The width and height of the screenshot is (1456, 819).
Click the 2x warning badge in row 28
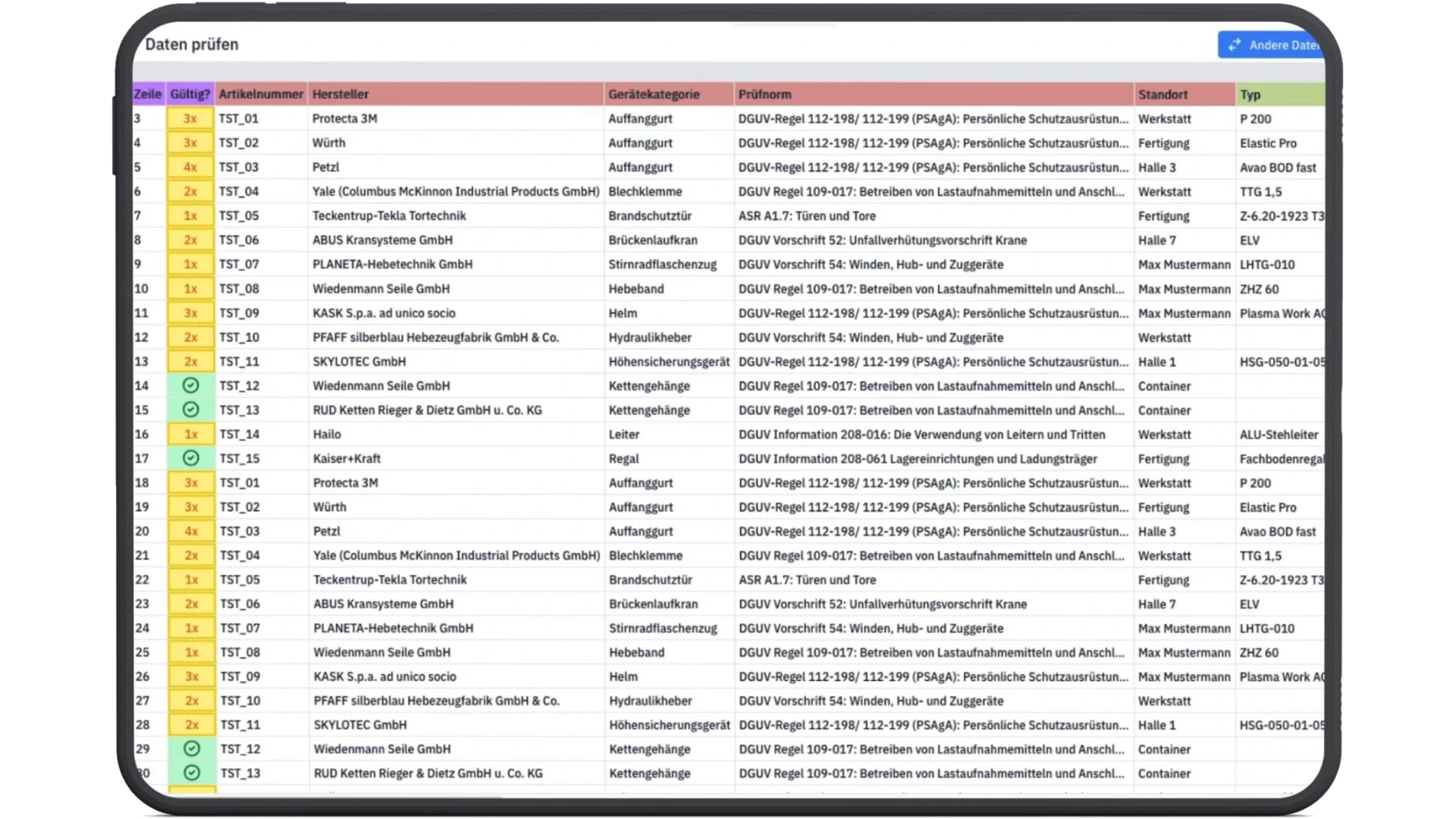pyautogui.click(x=192, y=724)
